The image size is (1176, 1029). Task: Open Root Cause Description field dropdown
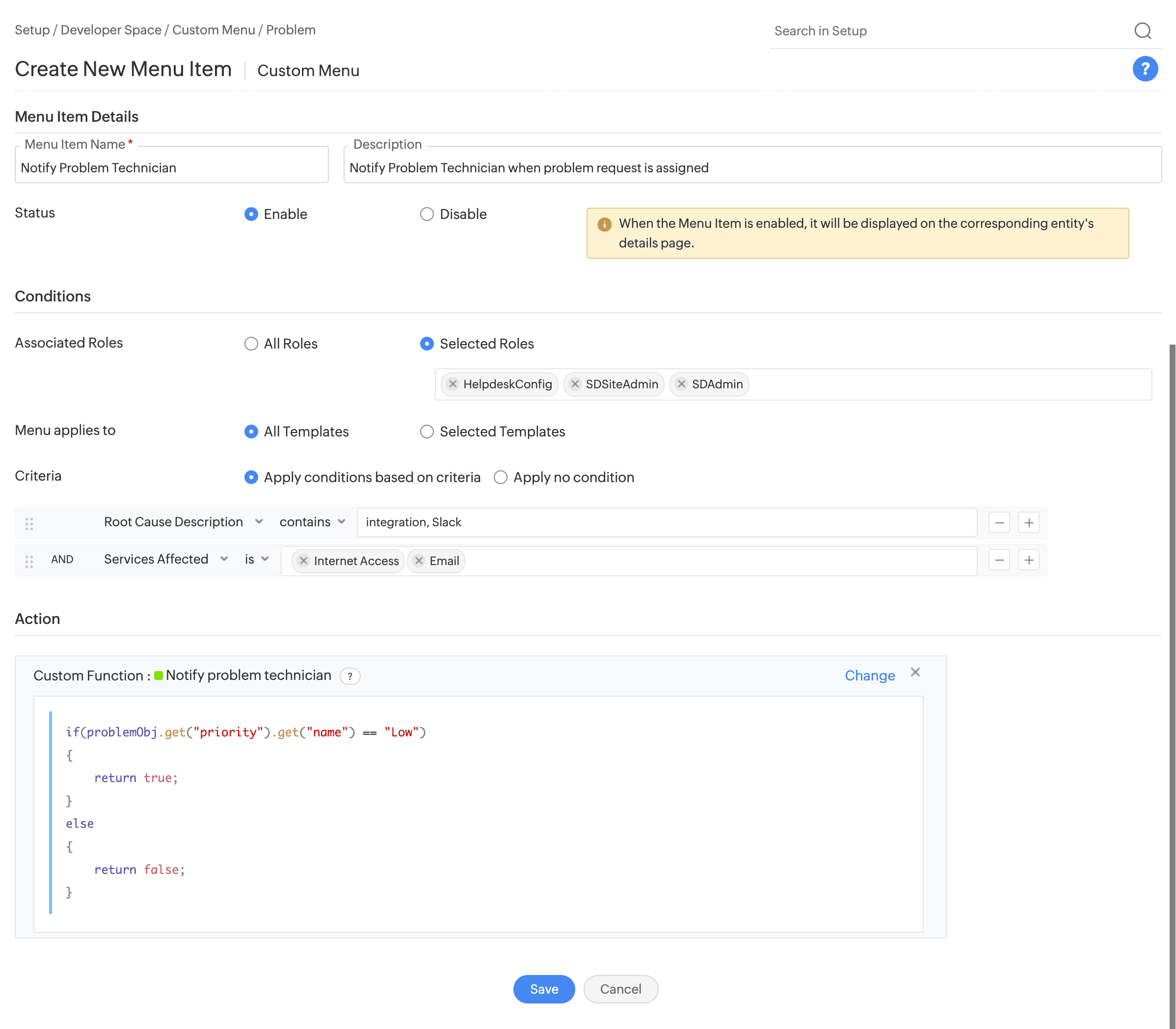183,522
